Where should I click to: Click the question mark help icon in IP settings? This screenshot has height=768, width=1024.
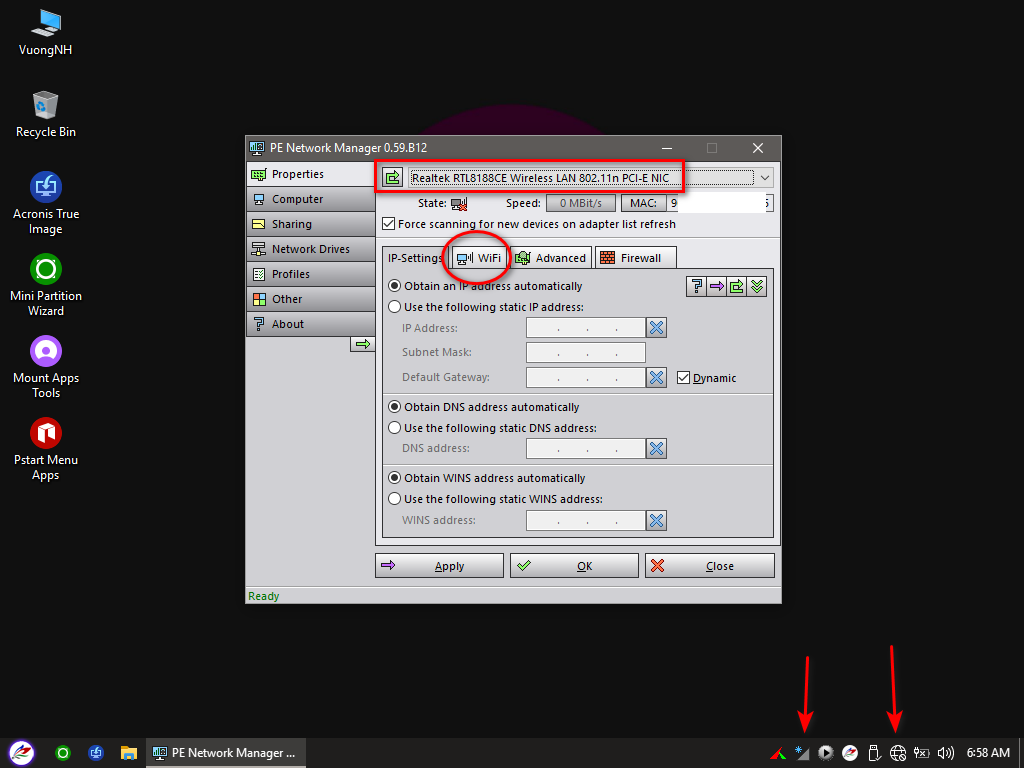click(x=696, y=286)
